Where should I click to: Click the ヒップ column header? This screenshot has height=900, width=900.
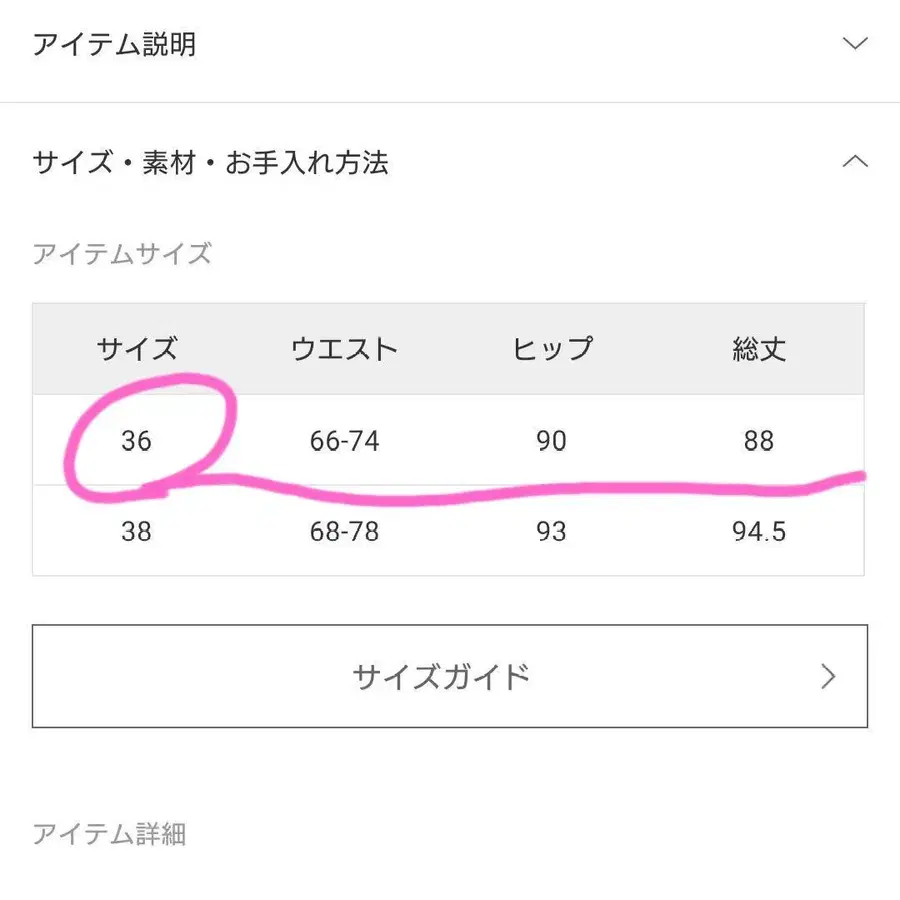tap(552, 348)
